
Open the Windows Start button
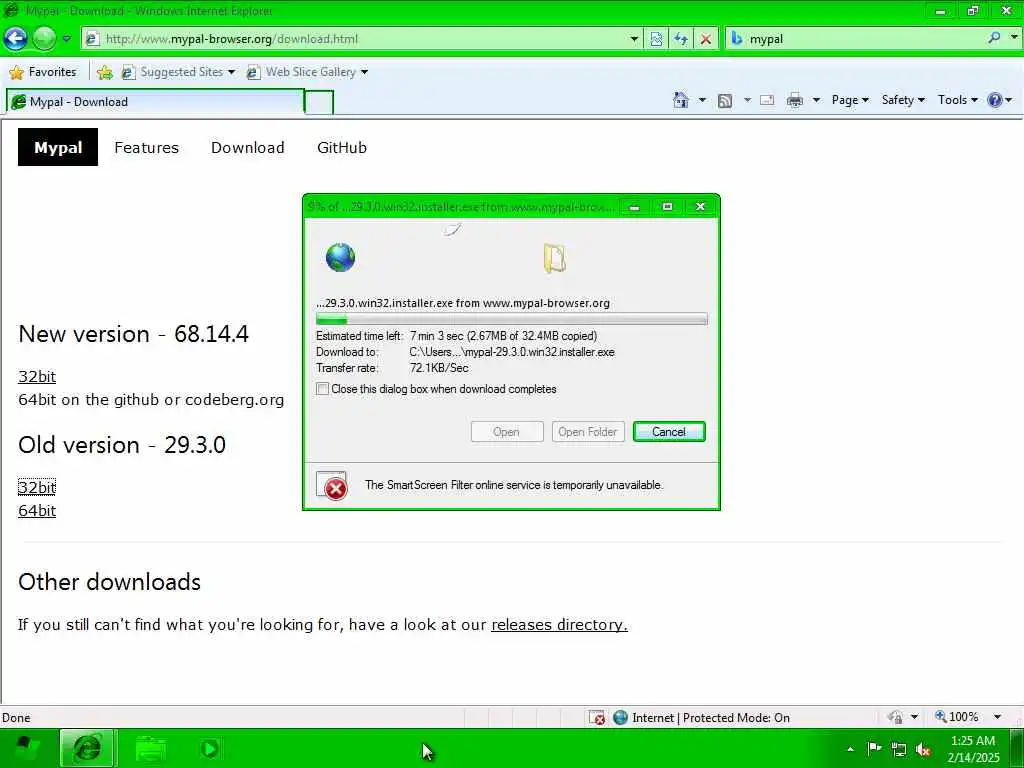pyautogui.click(x=26, y=748)
